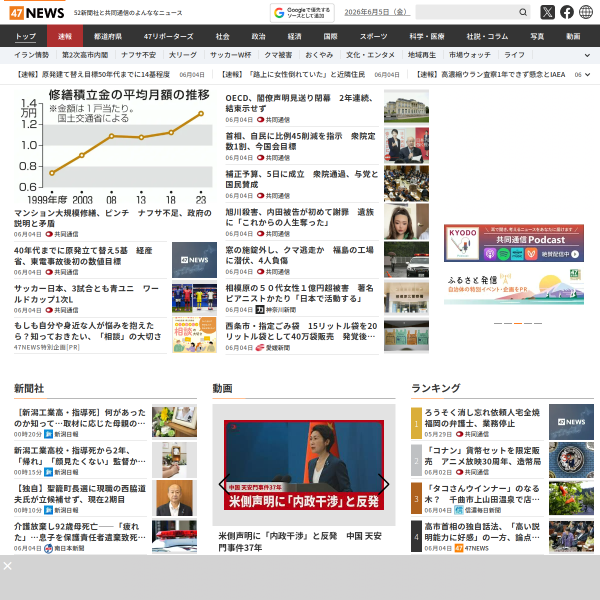Open the 40年代までに原発立て替え headline
The image size is (600, 600).
pos(83,256)
